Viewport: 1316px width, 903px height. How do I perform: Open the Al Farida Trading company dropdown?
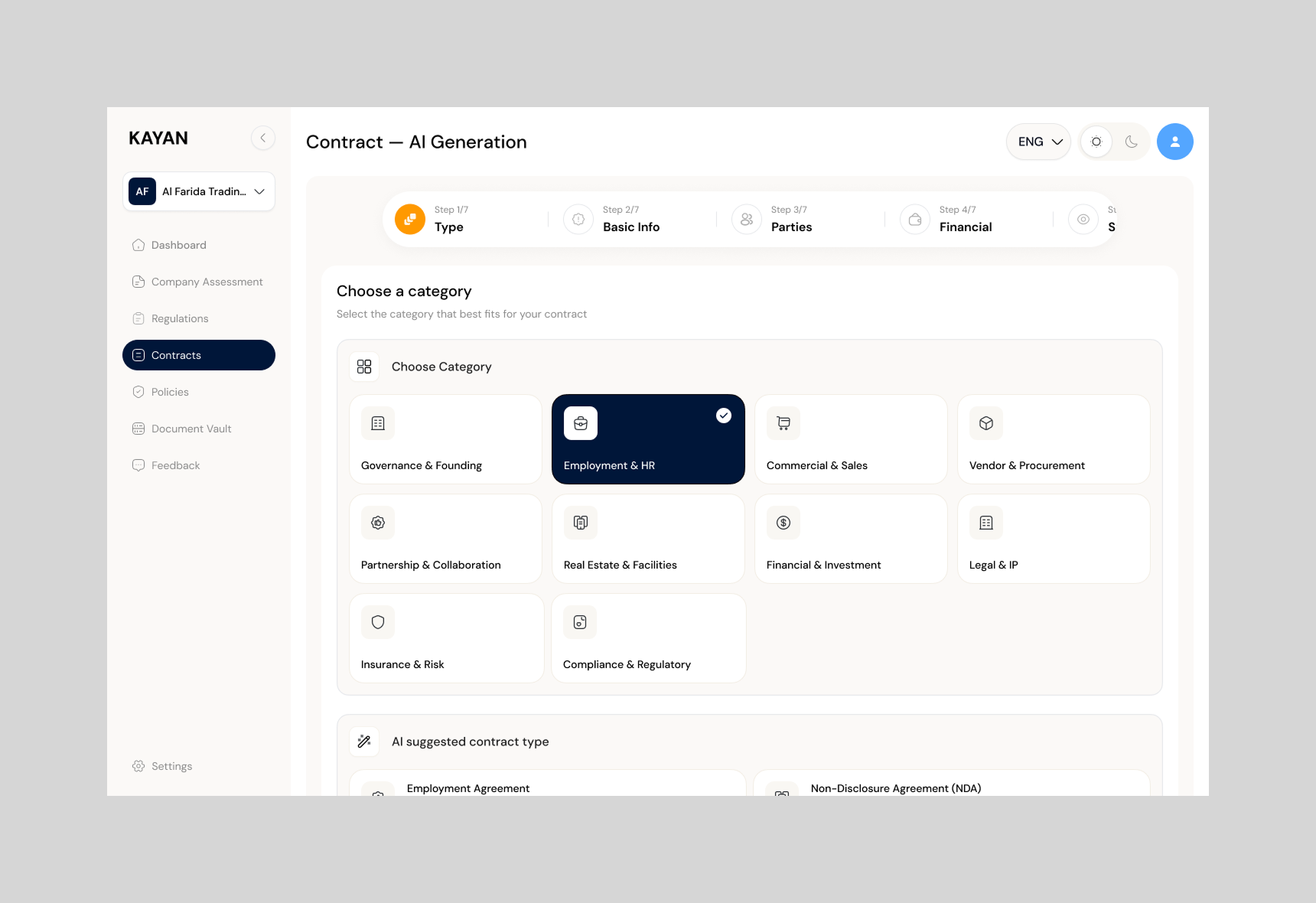pos(199,191)
